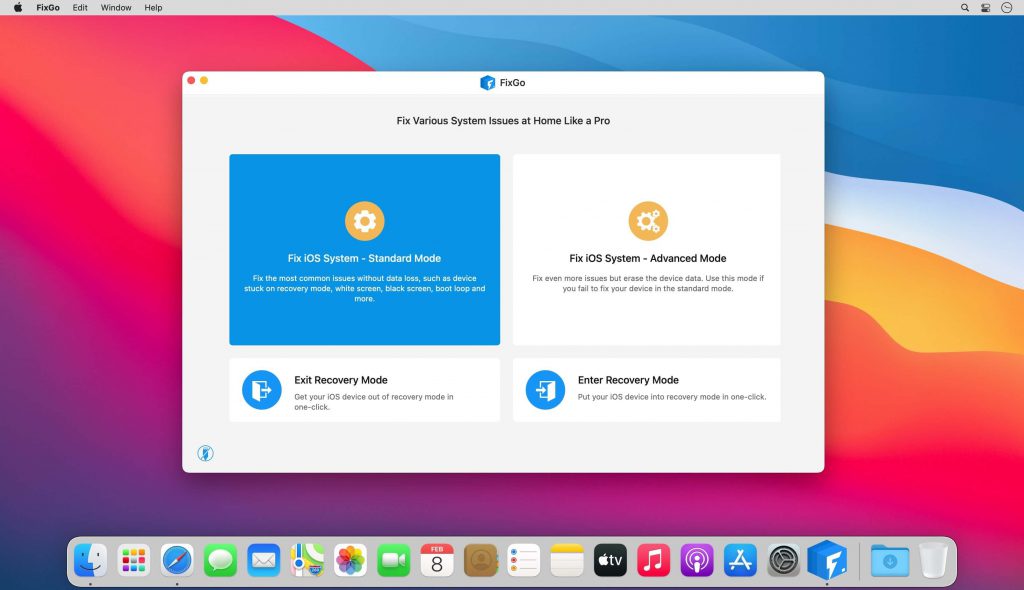Viewport: 1024px width, 590px height.
Task: Open Podcasts from the Dock
Action: (696, 560)
